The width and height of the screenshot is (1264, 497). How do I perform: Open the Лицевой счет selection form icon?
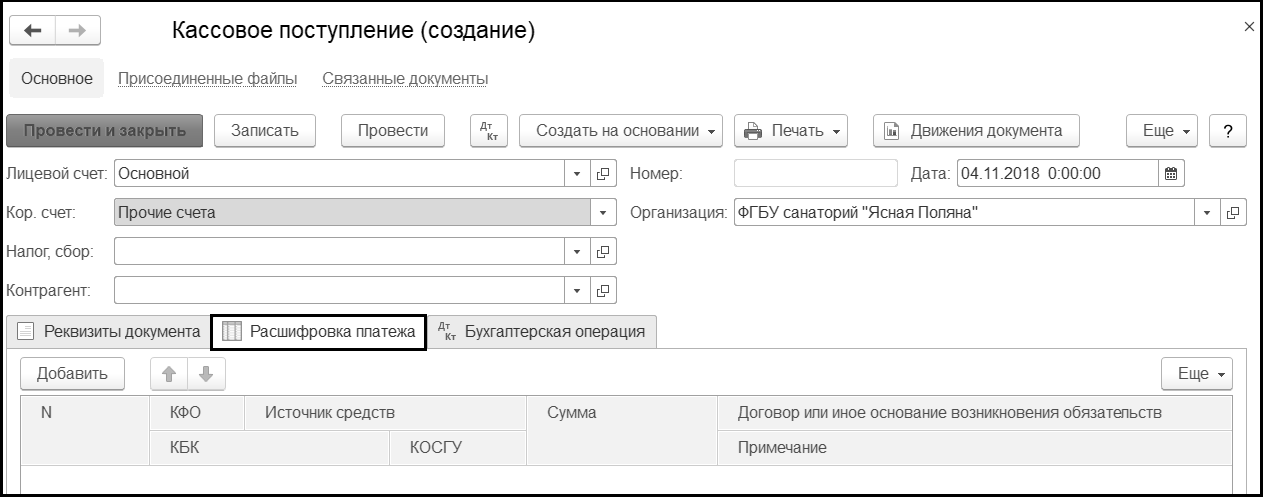point(603,173)
